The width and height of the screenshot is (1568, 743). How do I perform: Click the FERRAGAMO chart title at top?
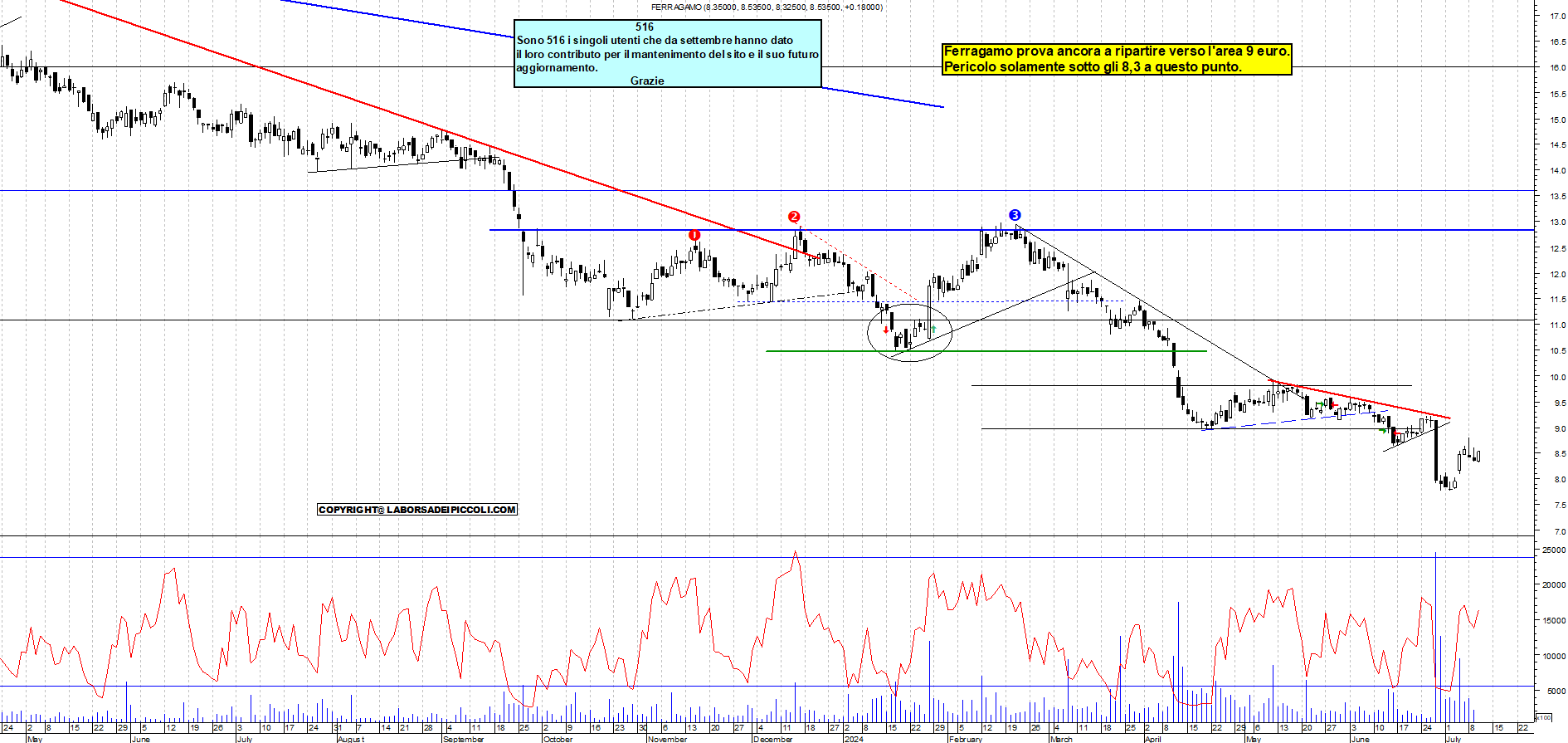pyautogui.click(x=767, y=7)
